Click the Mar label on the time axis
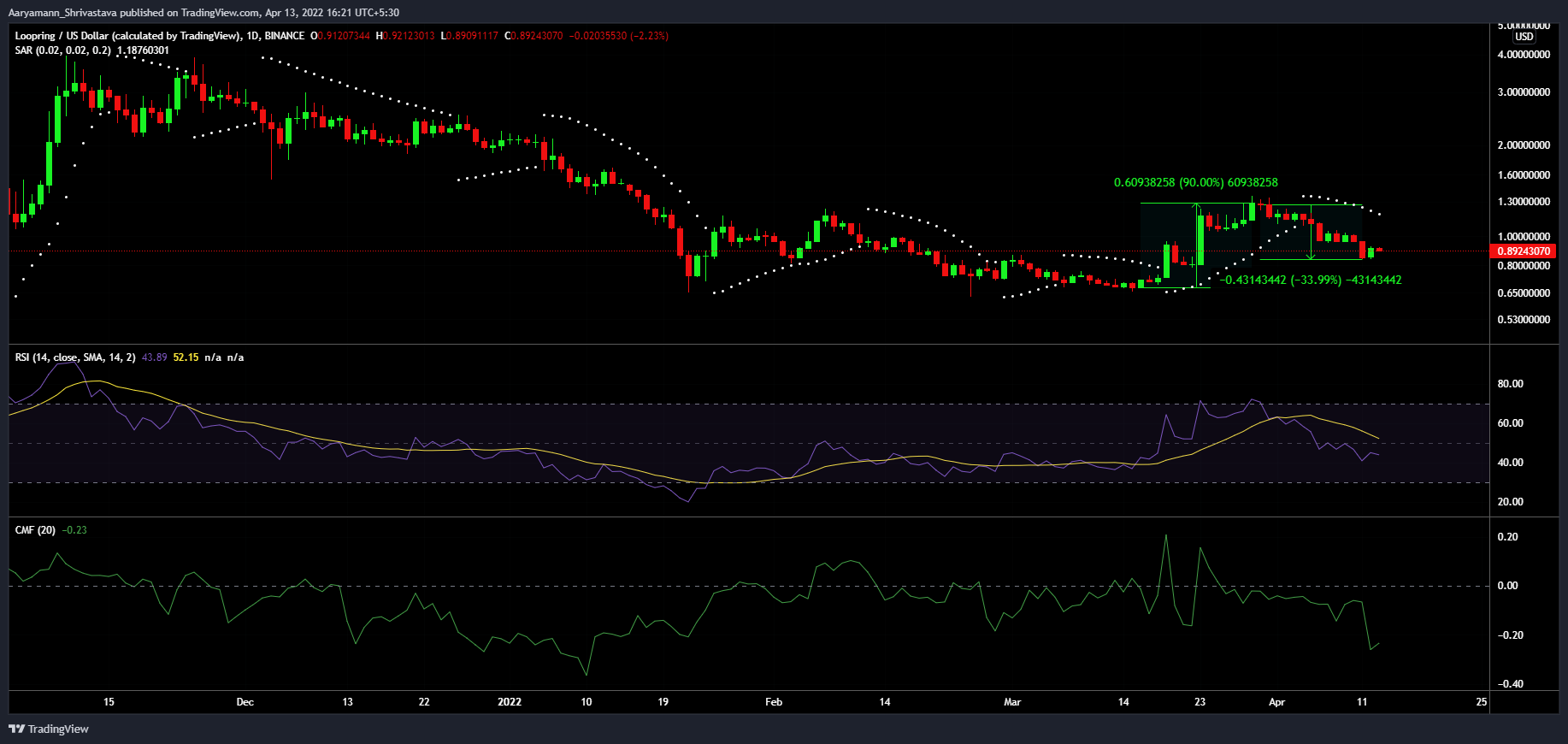Screen dimensions: 1568x744 [x=1012, y=702]
